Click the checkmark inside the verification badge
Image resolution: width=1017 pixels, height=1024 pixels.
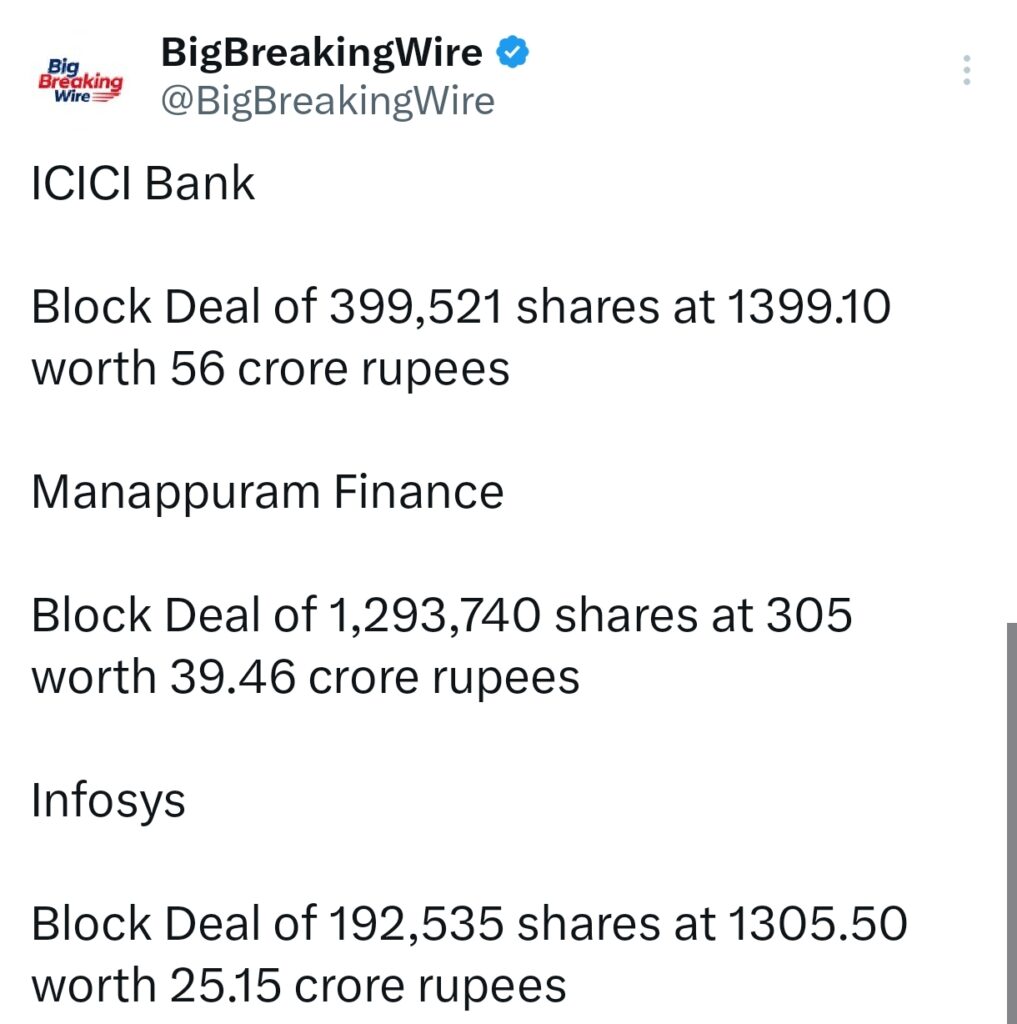(512, 50)
